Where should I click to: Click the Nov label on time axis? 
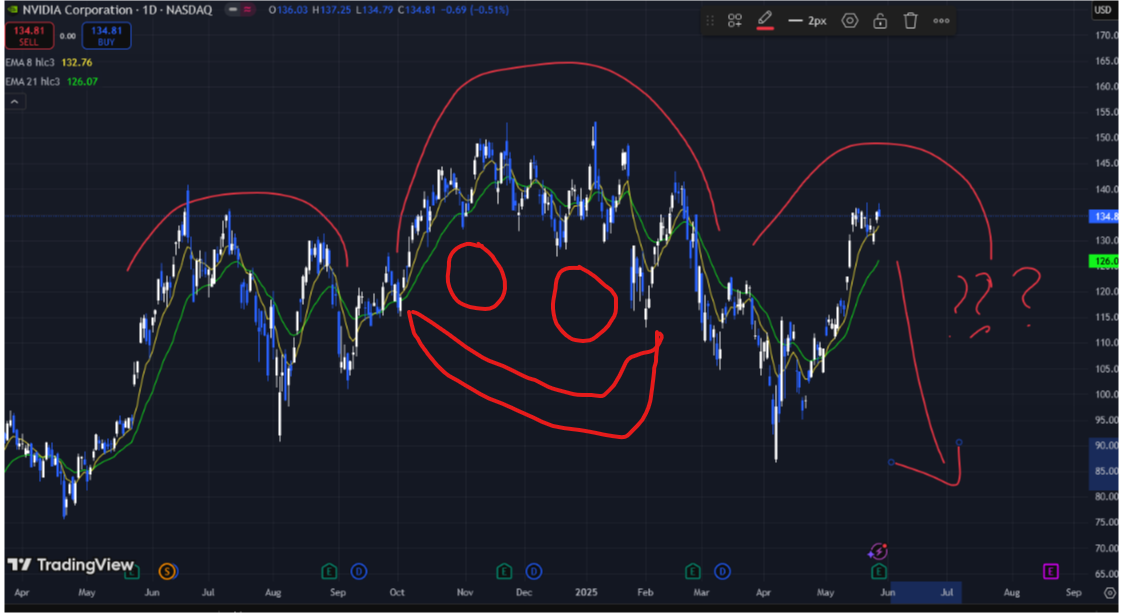click(x=465, y=592)
